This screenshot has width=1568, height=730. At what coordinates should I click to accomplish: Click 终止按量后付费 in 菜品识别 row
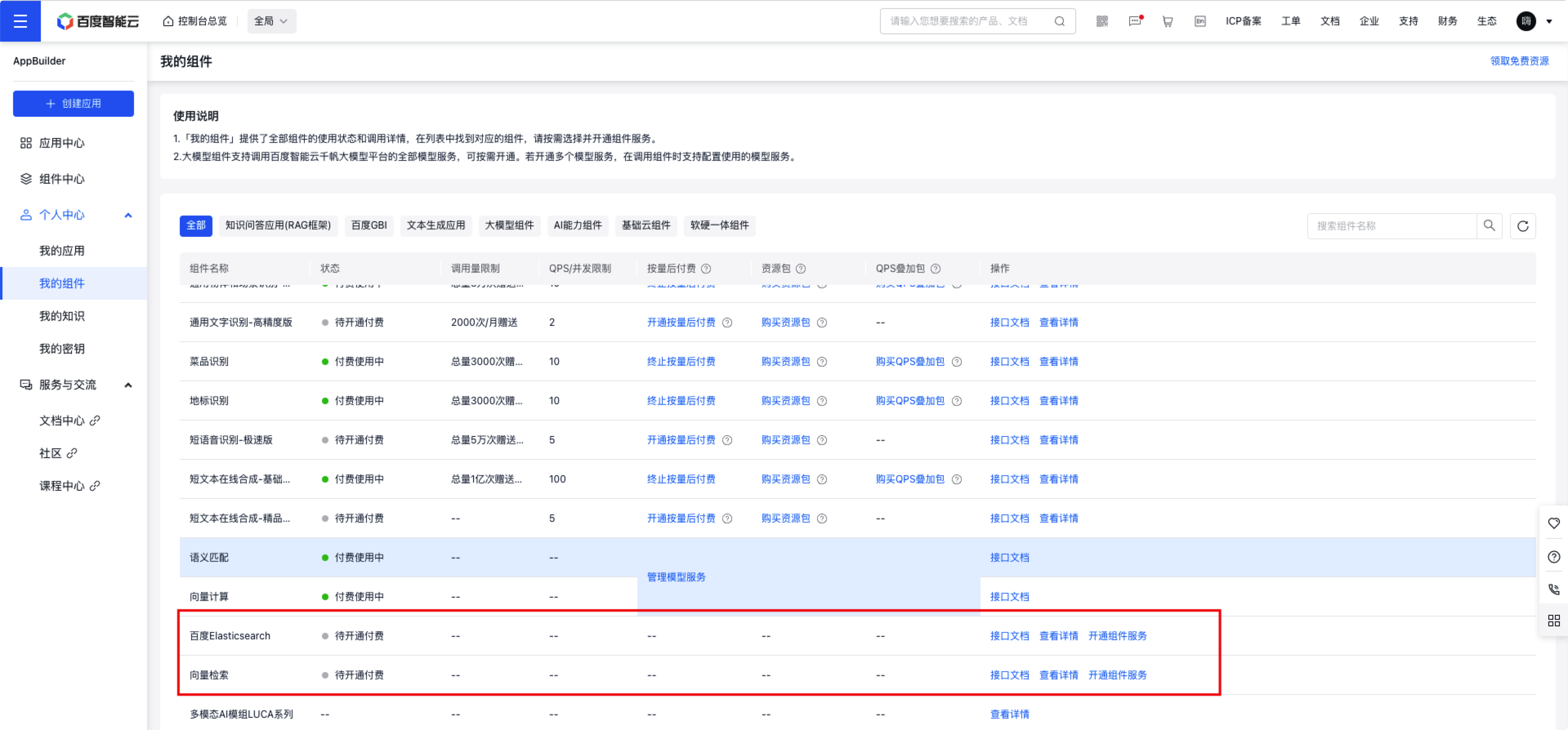(x=681, y=361)
